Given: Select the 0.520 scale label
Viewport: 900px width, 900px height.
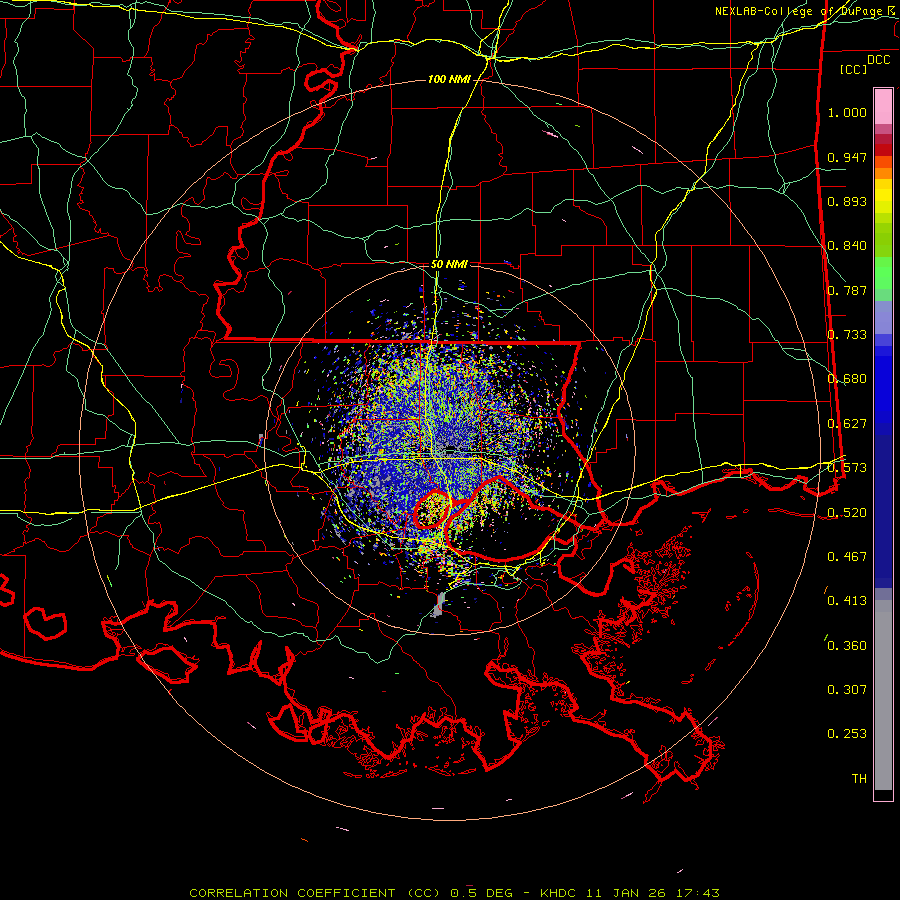Looking at the screenshot, I should pos(847,513).
